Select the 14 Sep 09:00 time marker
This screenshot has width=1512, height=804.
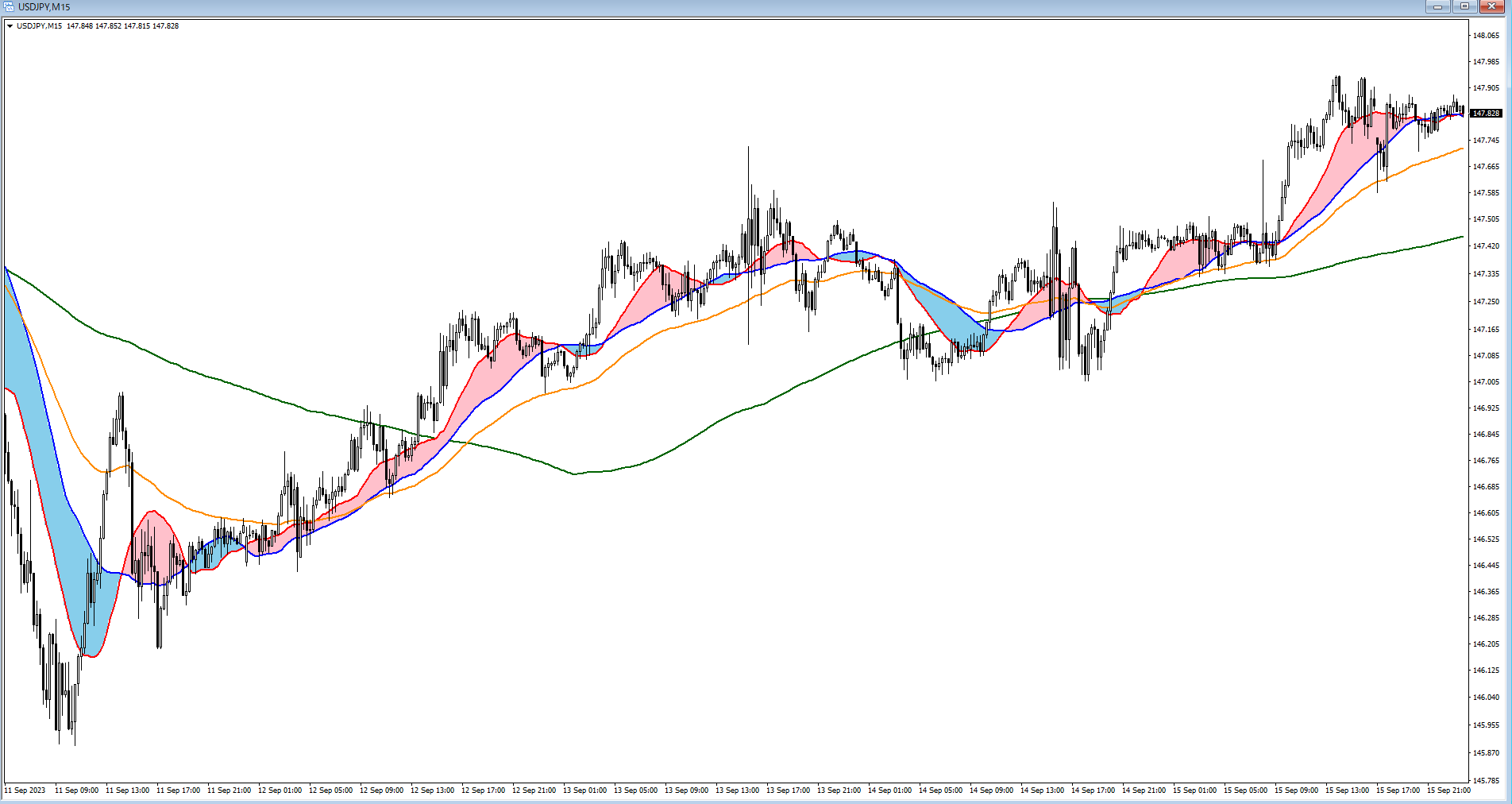tap(991, 790)
